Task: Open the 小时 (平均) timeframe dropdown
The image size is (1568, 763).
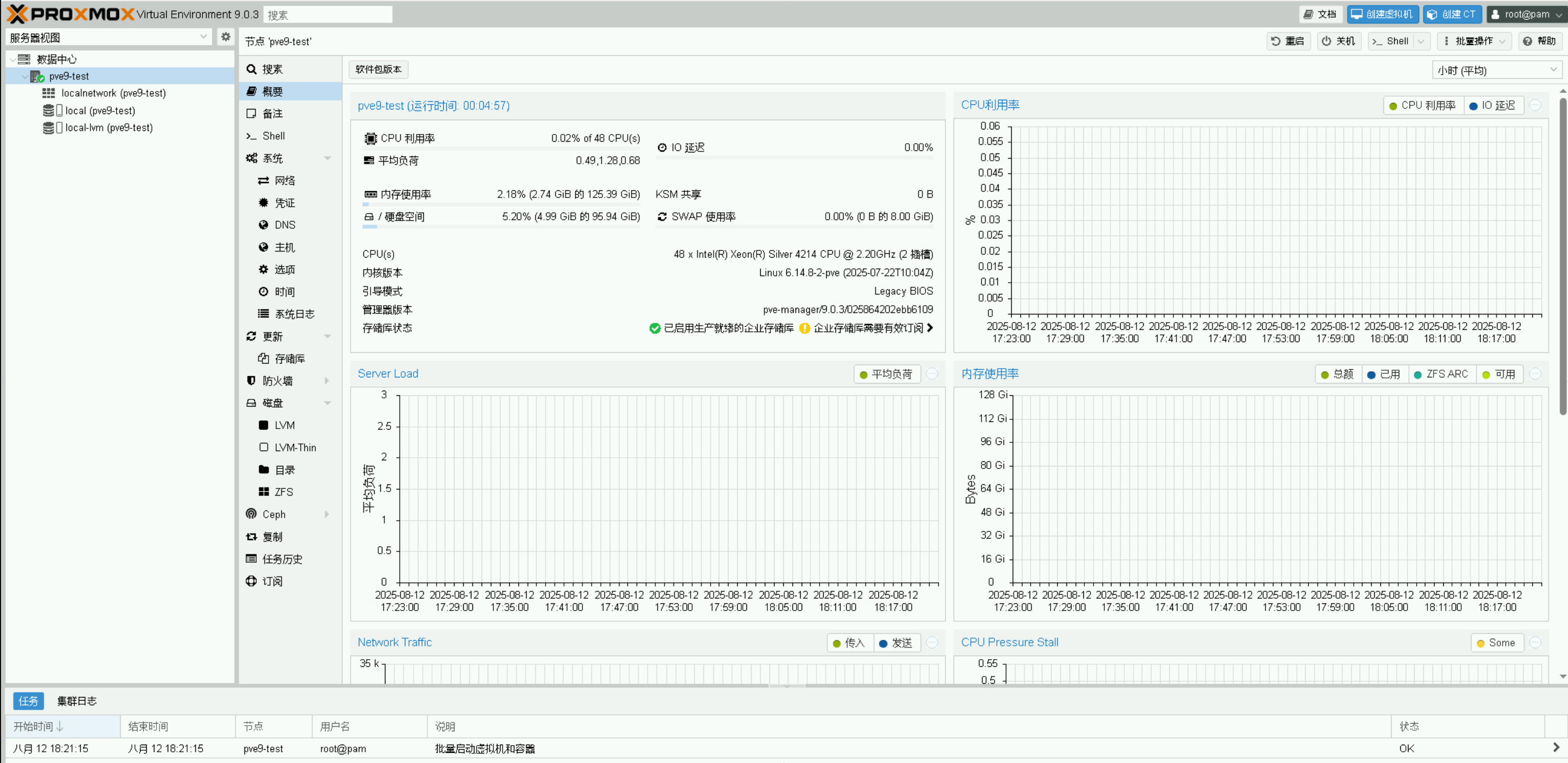Action: (x=1497, y=70)
